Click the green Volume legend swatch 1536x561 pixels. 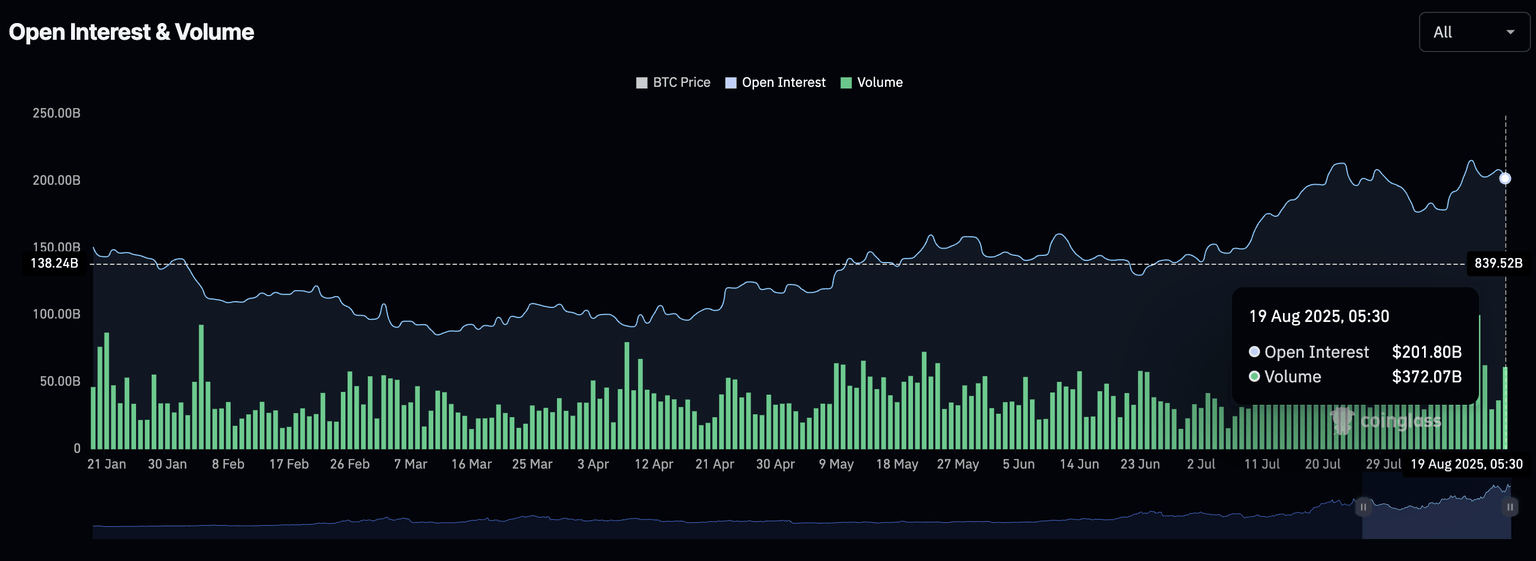[x=846, y=83]
